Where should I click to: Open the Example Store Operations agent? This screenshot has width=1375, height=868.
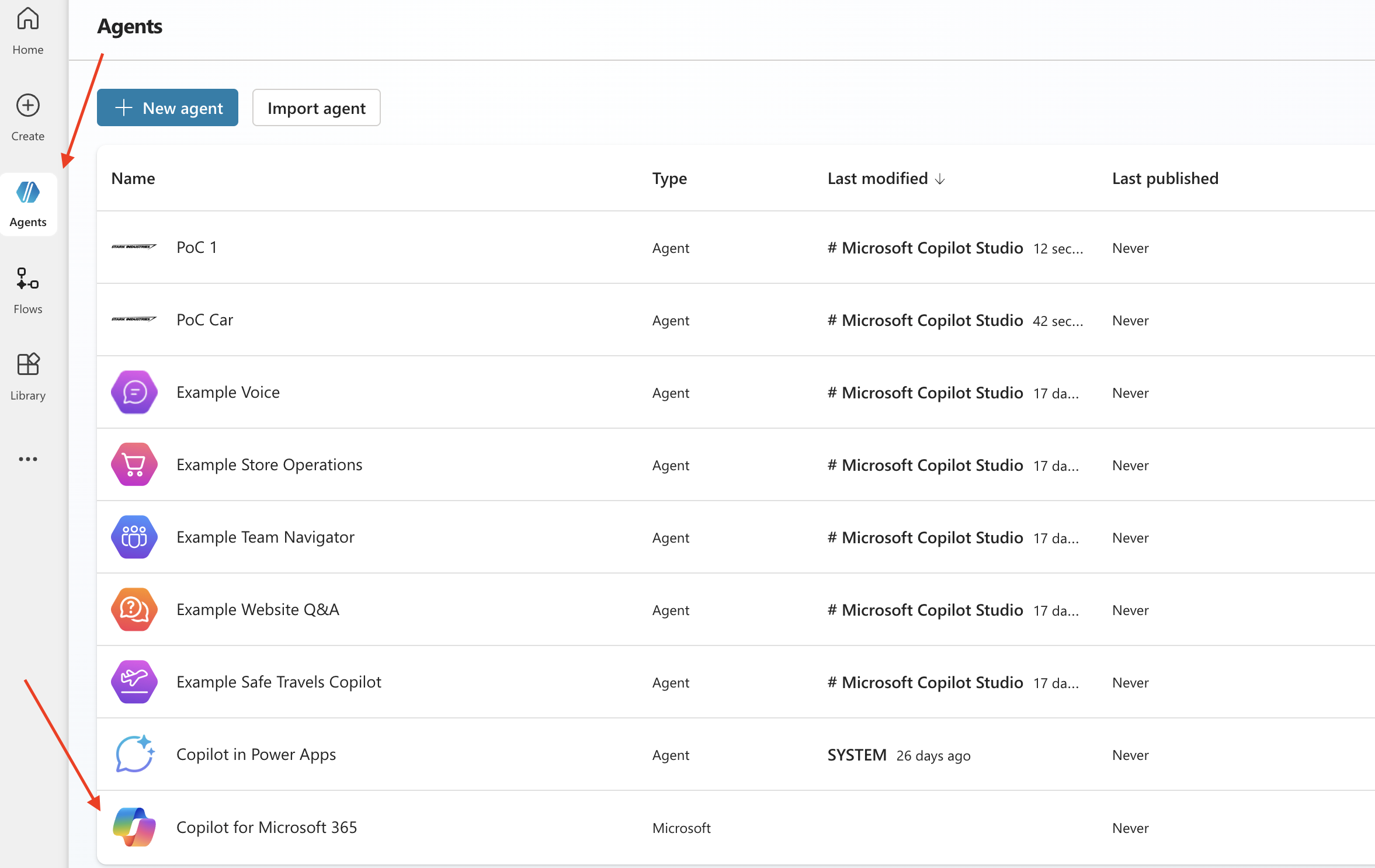pos(269,464)
